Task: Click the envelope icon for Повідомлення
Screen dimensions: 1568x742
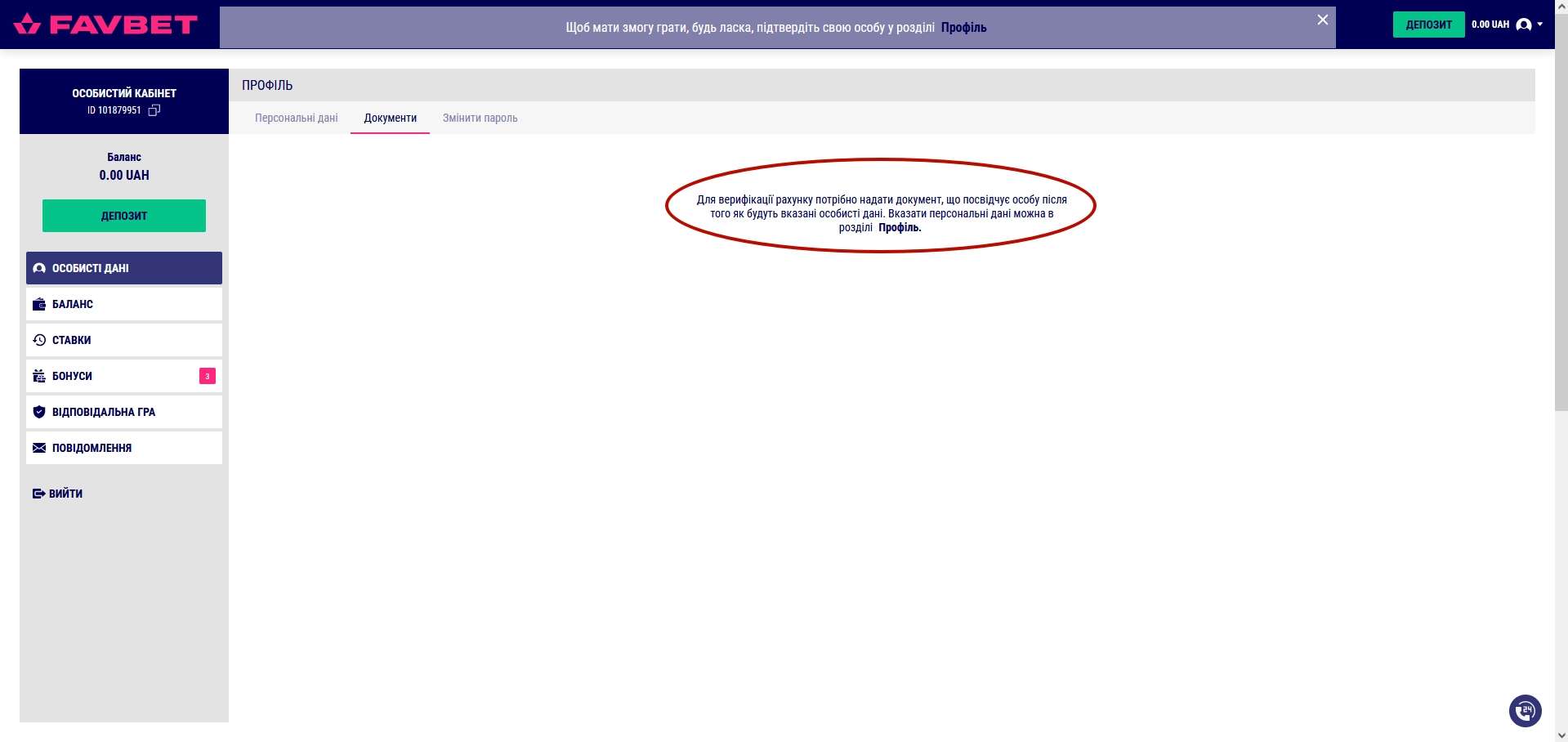Action: [x=38, y=448]
